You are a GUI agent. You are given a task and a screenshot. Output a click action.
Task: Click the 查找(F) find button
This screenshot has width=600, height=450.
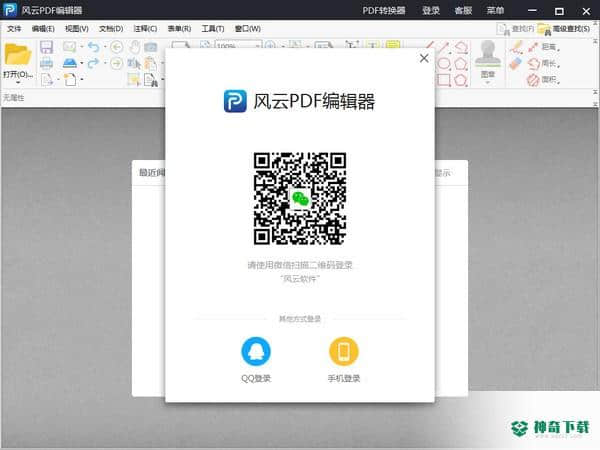pos(515,29)
